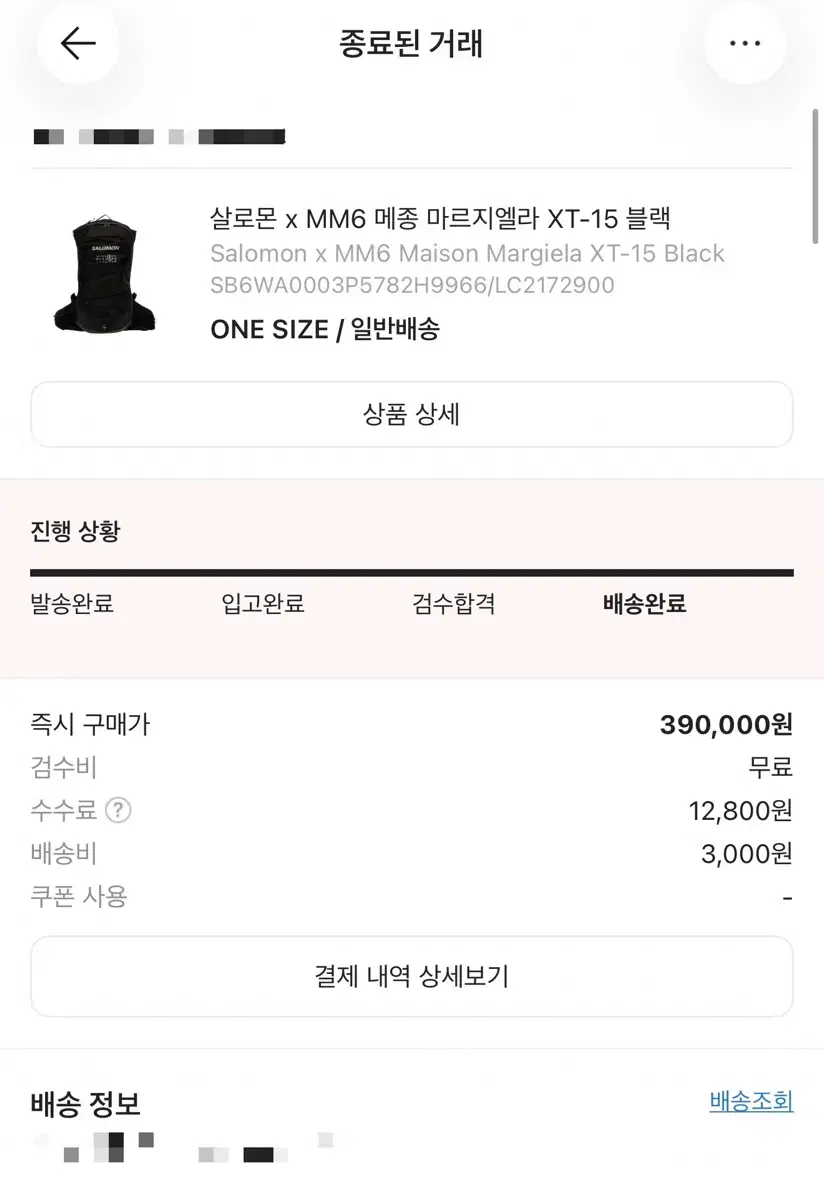824x1200 pixels.
Task: Open 결제 내역 상세보기 button
Action: [412, 976]
